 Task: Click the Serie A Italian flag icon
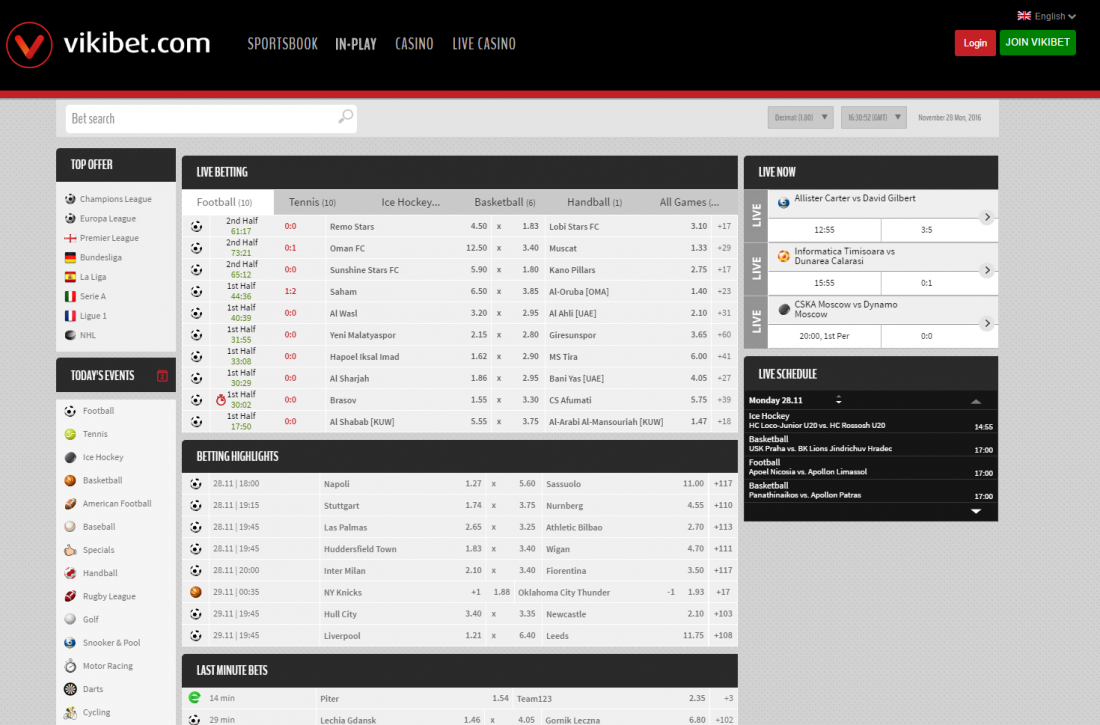point(70,296)
